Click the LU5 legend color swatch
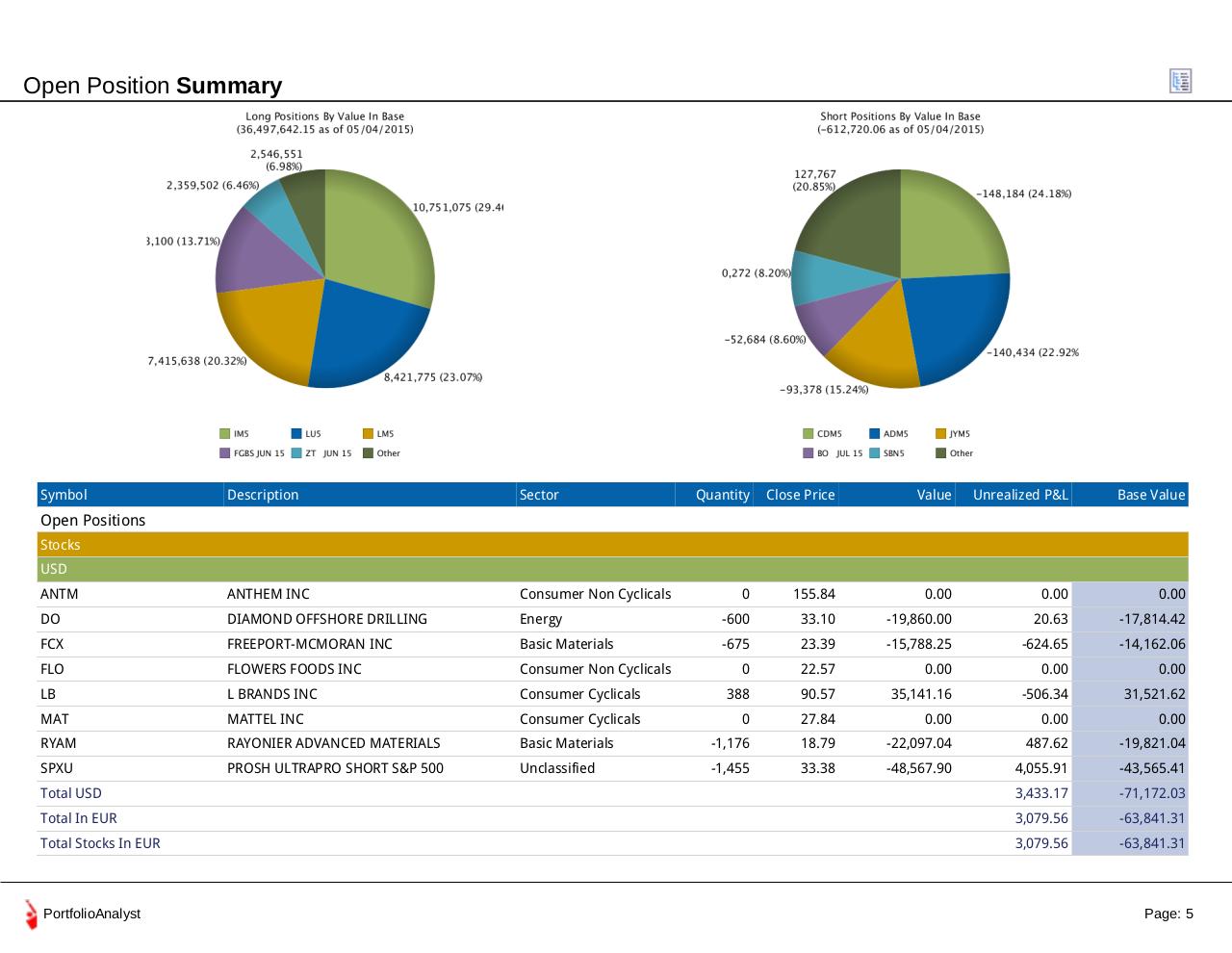The height and width of the screenshot is (953, 1232). (x=296, y=433)
